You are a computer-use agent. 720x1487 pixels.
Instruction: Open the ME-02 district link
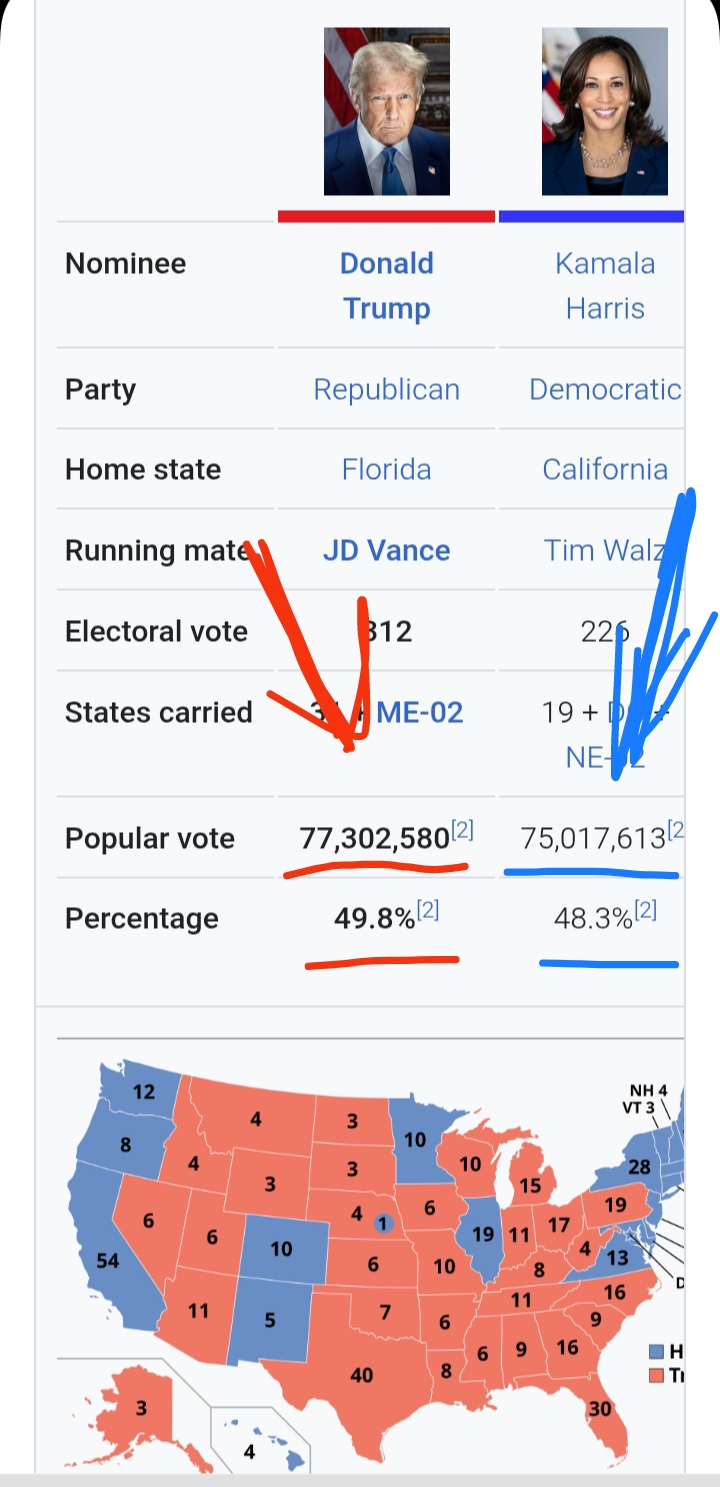pos(420,712)
